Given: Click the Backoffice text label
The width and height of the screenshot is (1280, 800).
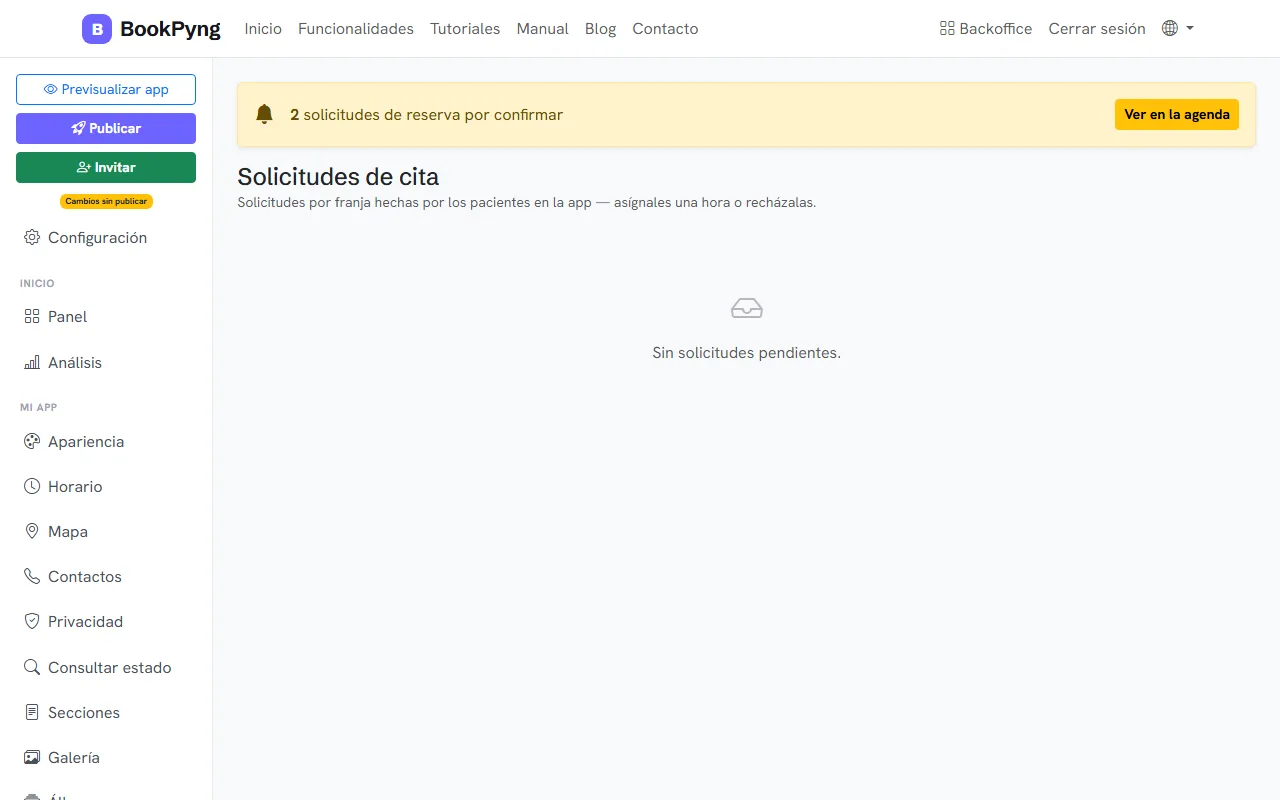Looking at the screenshot, I should coord(996,29).
